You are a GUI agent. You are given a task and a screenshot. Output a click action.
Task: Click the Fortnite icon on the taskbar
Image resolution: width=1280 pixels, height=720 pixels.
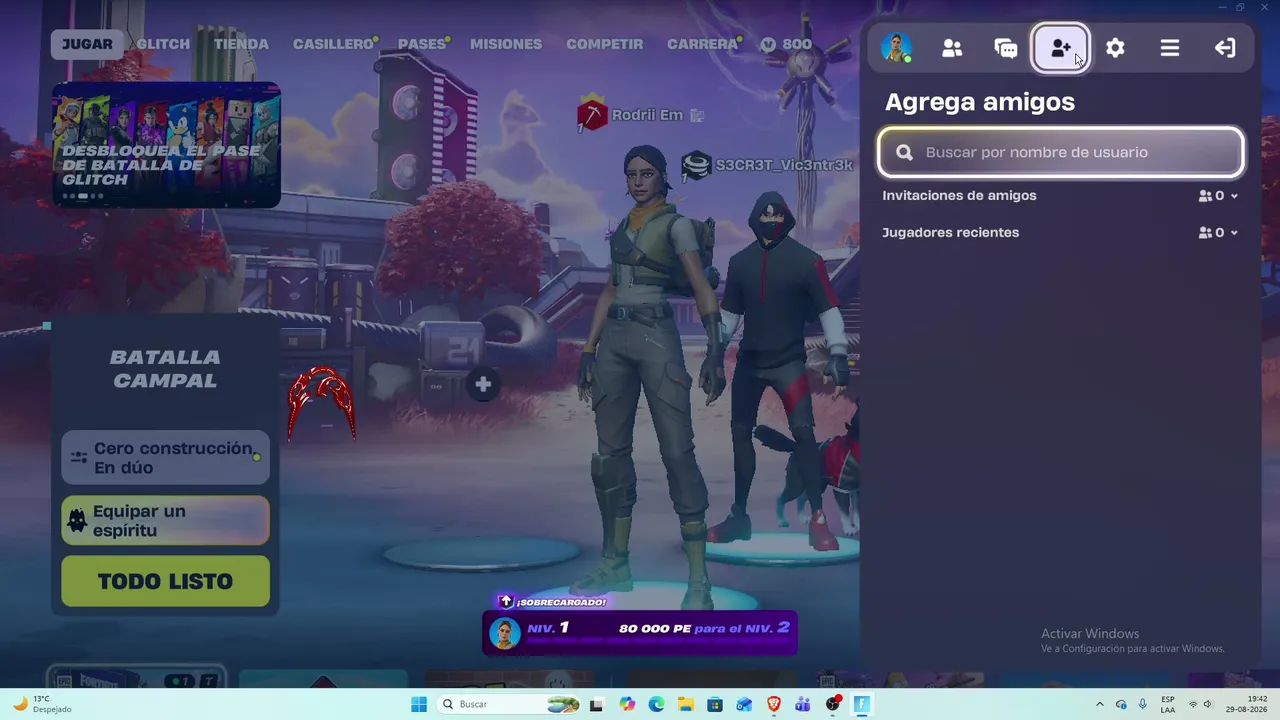[862, 704]
